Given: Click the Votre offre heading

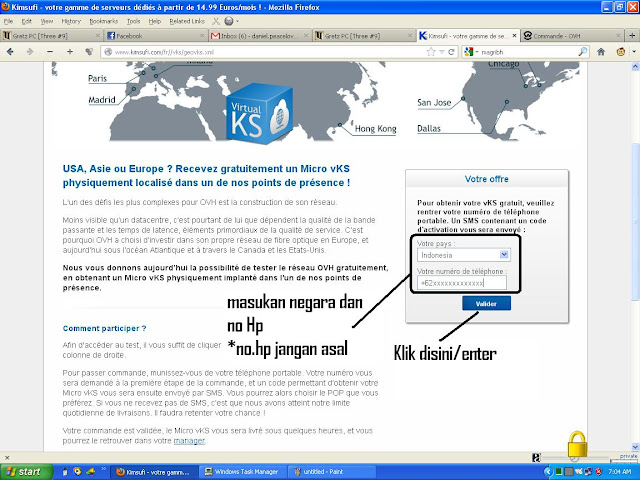Looking at the screenshot, I should [x=487, y=179].
